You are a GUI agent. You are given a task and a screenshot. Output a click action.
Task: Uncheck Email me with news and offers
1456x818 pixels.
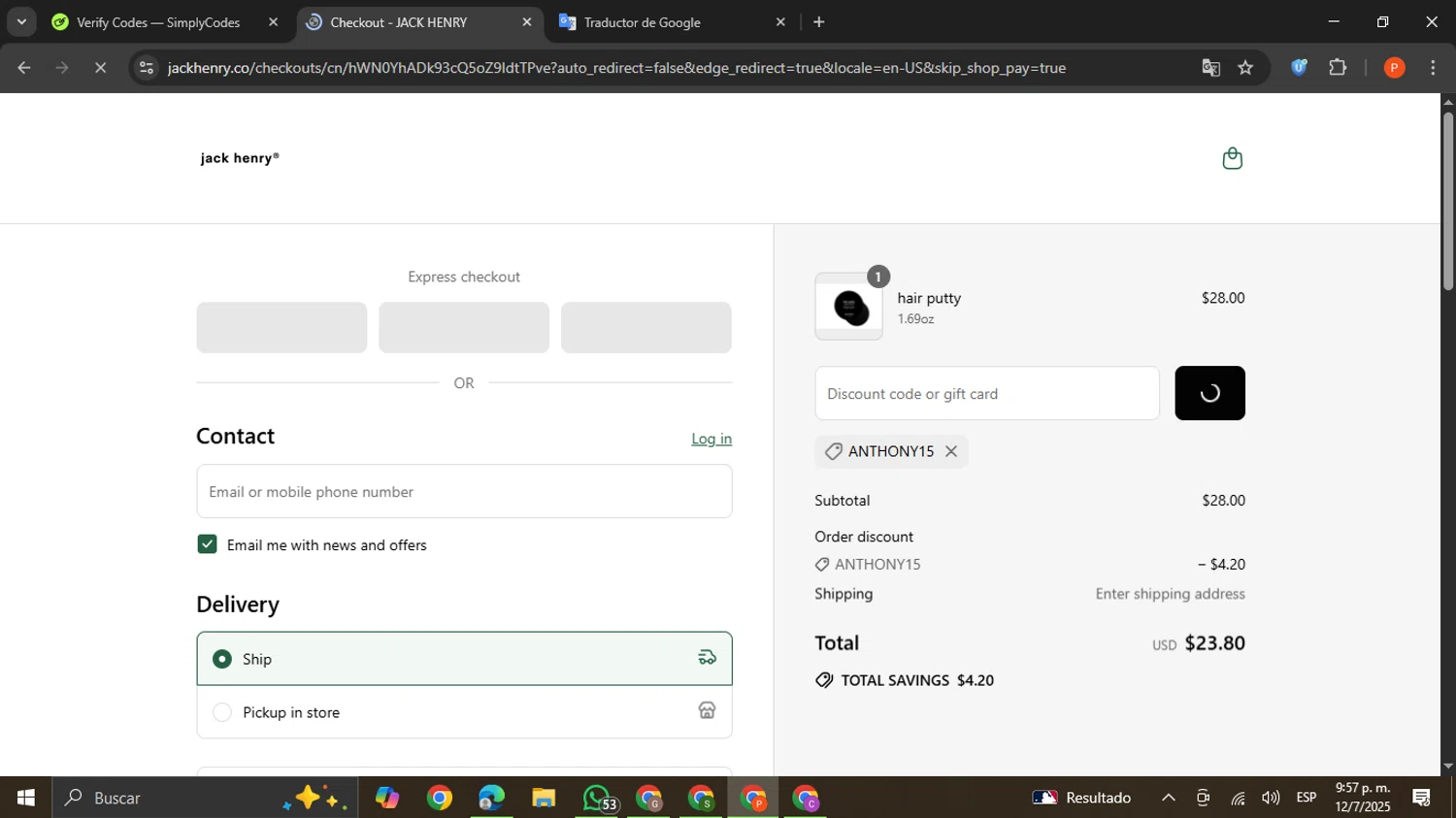tap(207, 544)
